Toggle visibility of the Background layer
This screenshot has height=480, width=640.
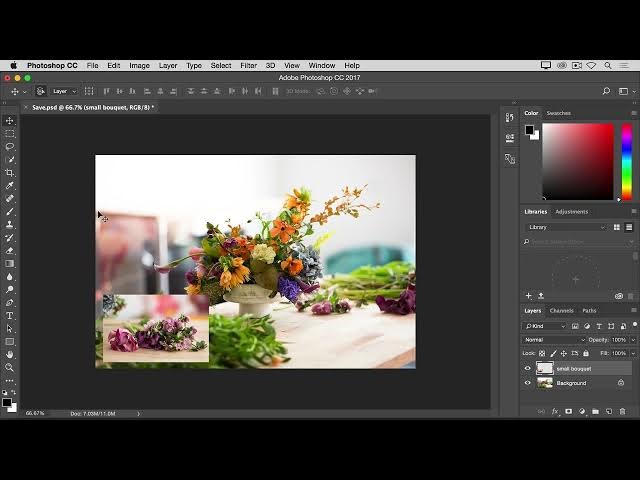[528, 383]
